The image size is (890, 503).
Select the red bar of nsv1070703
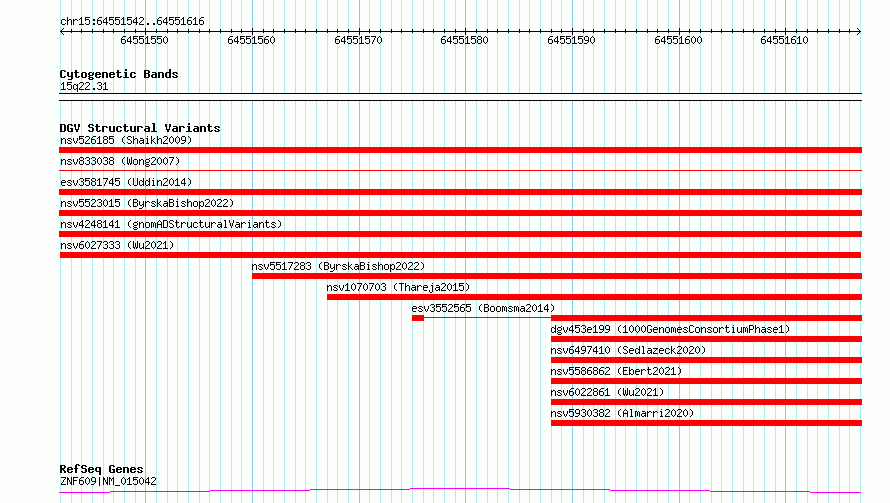(594, 297)
